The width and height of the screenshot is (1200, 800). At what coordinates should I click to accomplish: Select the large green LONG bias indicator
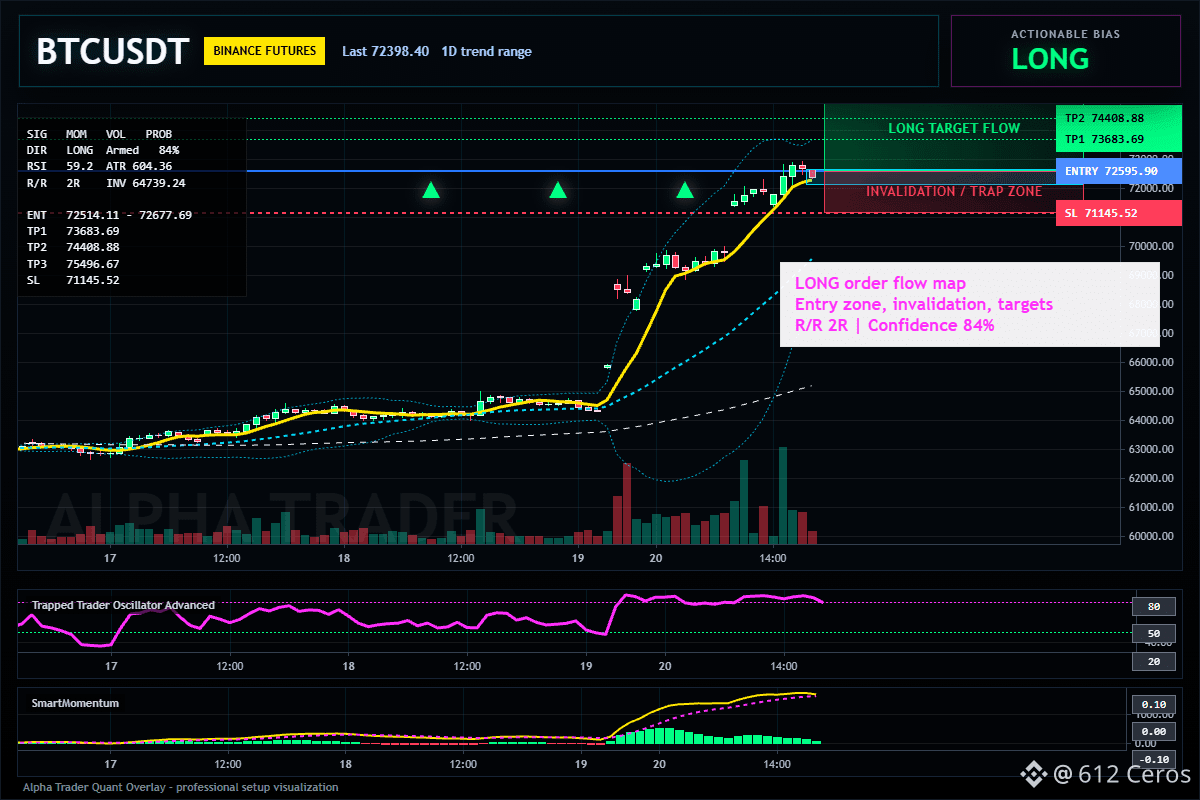click(x=1050, y=59)
